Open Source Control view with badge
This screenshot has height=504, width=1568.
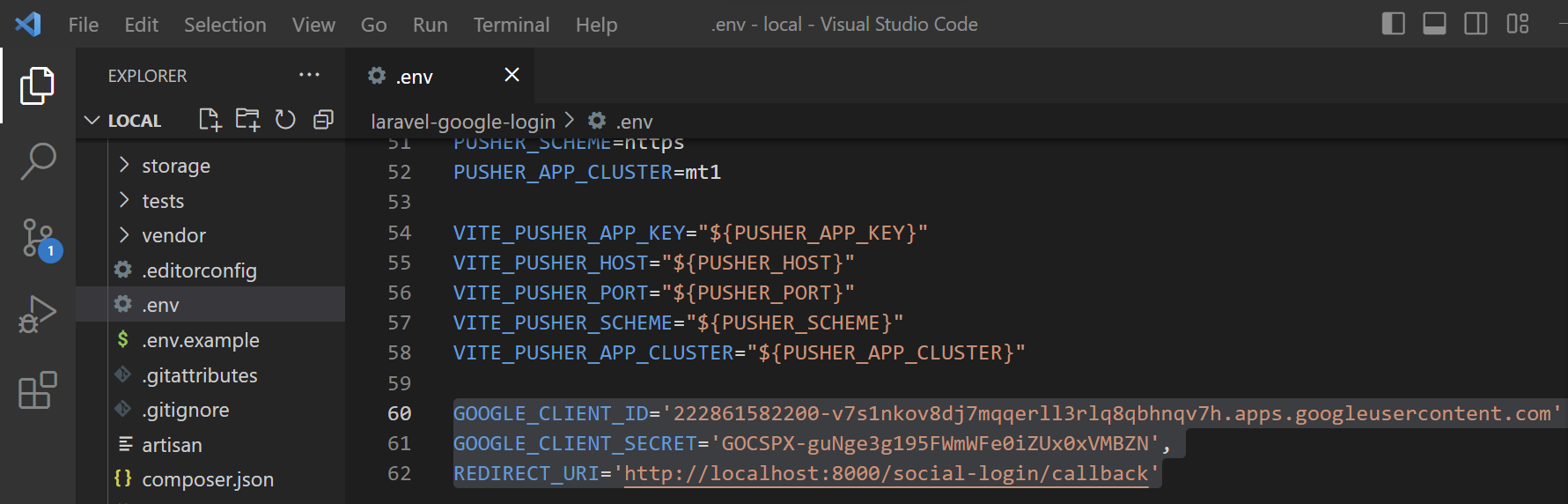[x=38, y=238]
